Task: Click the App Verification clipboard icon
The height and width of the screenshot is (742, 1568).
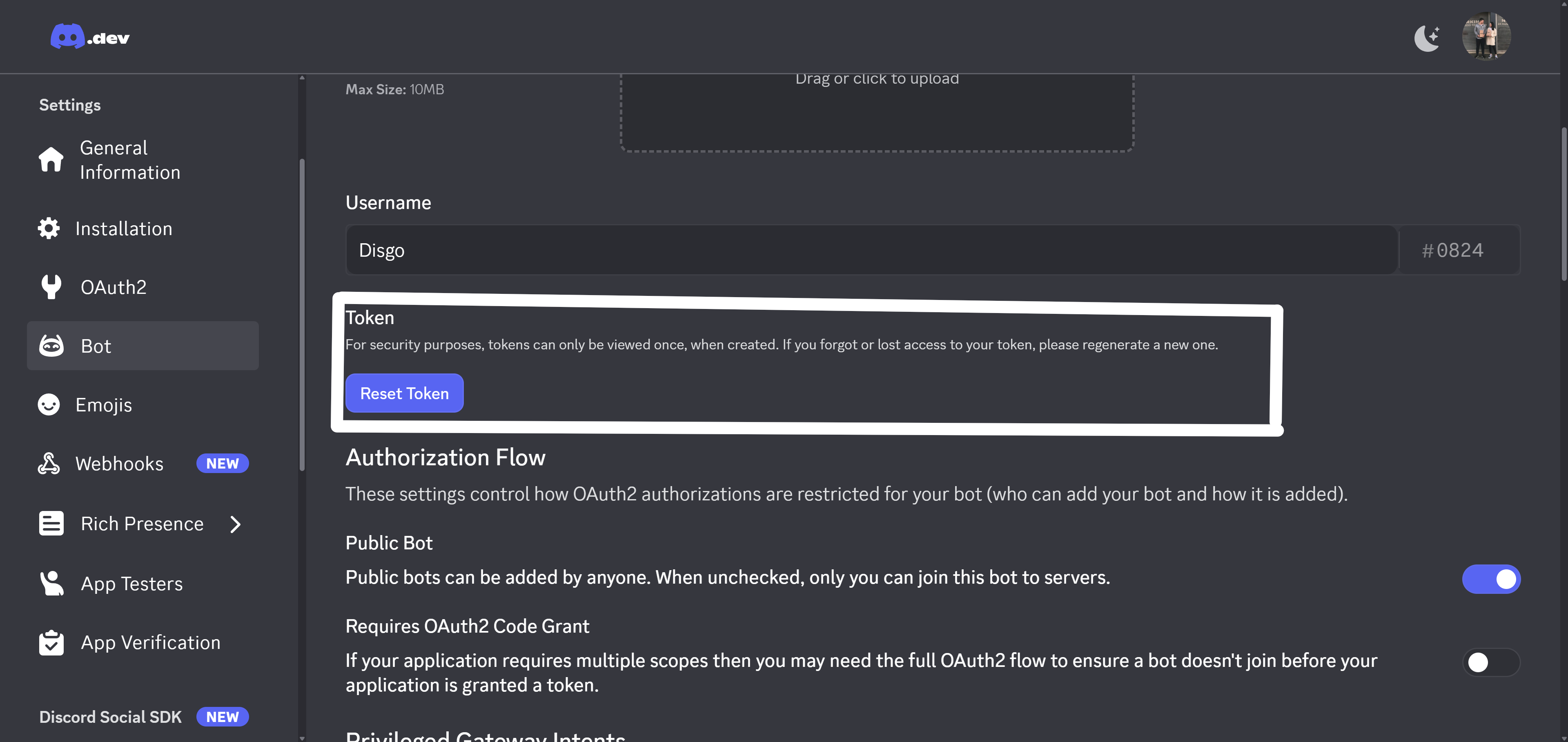Action: click(51, 643)
